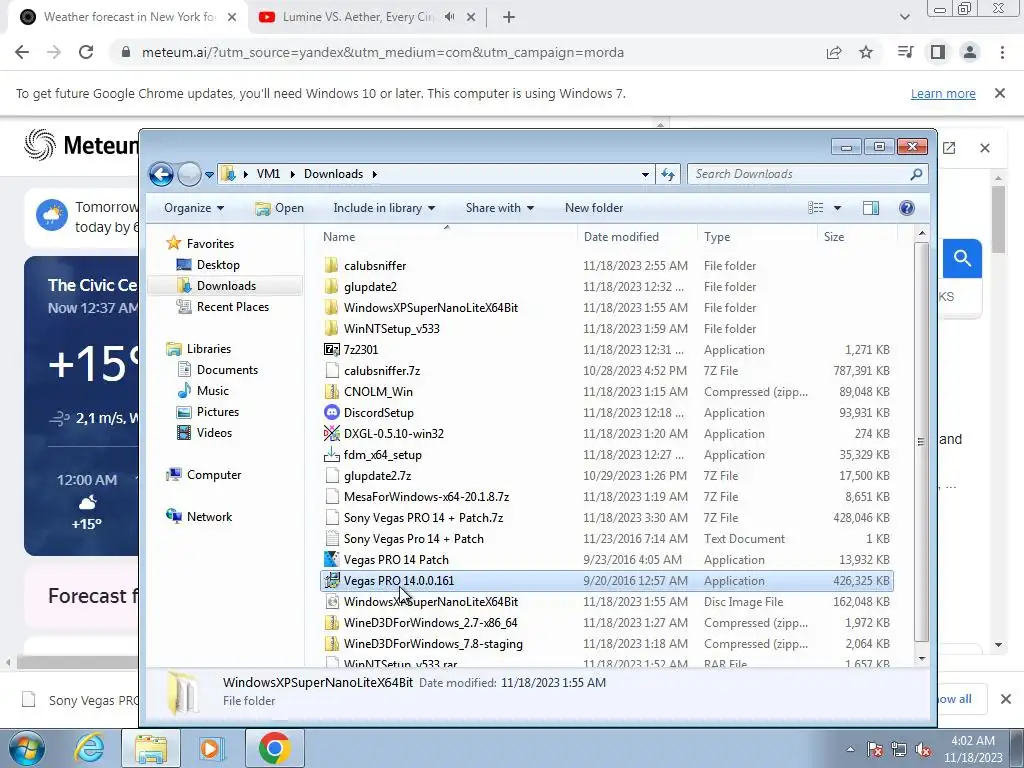Open Chrome three-dot menu
1024x768 pixels.
[1002, 52]
